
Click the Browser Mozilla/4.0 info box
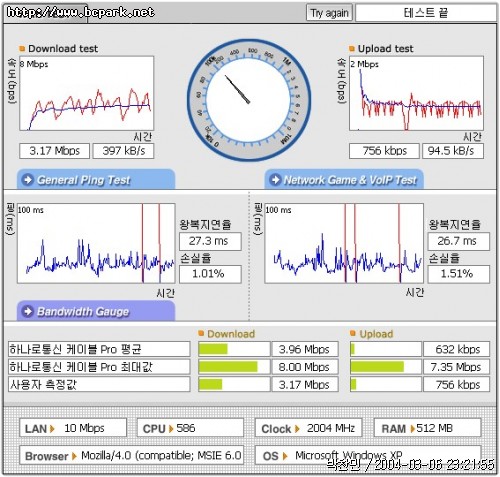click(131, 455)
